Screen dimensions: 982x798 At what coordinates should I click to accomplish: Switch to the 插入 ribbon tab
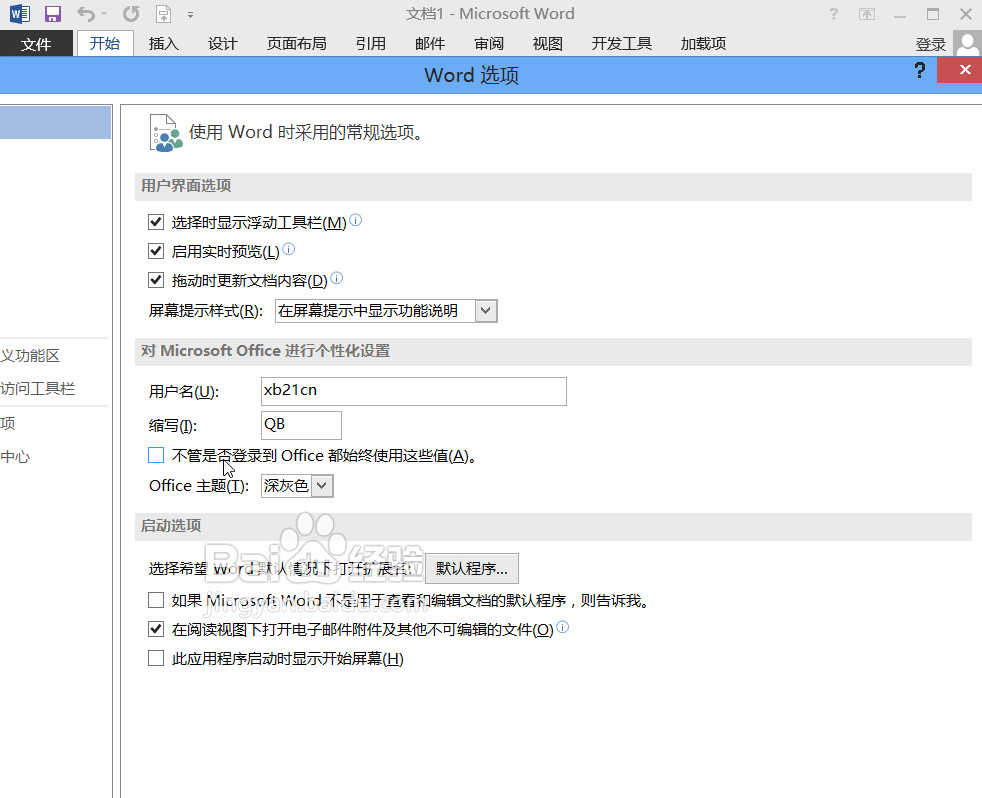point(163,43)
